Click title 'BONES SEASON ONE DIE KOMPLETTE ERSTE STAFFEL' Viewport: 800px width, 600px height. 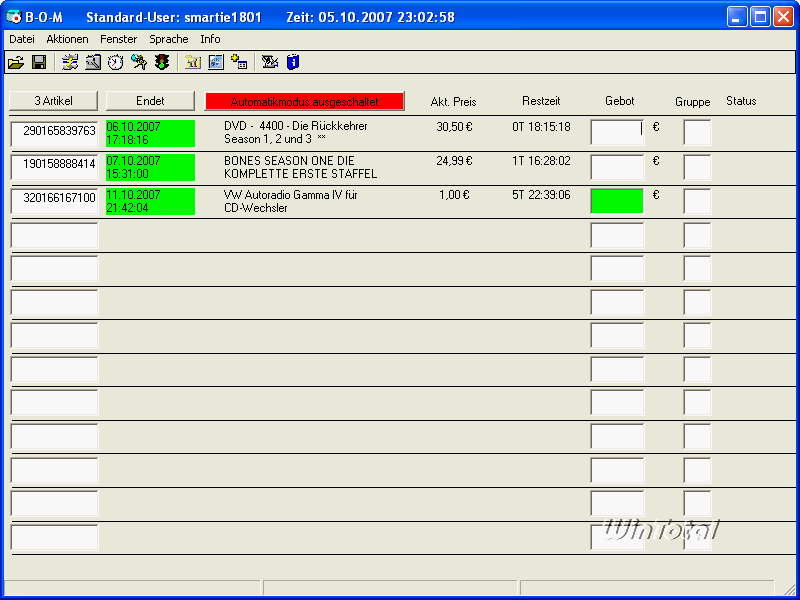click(301, 167)
